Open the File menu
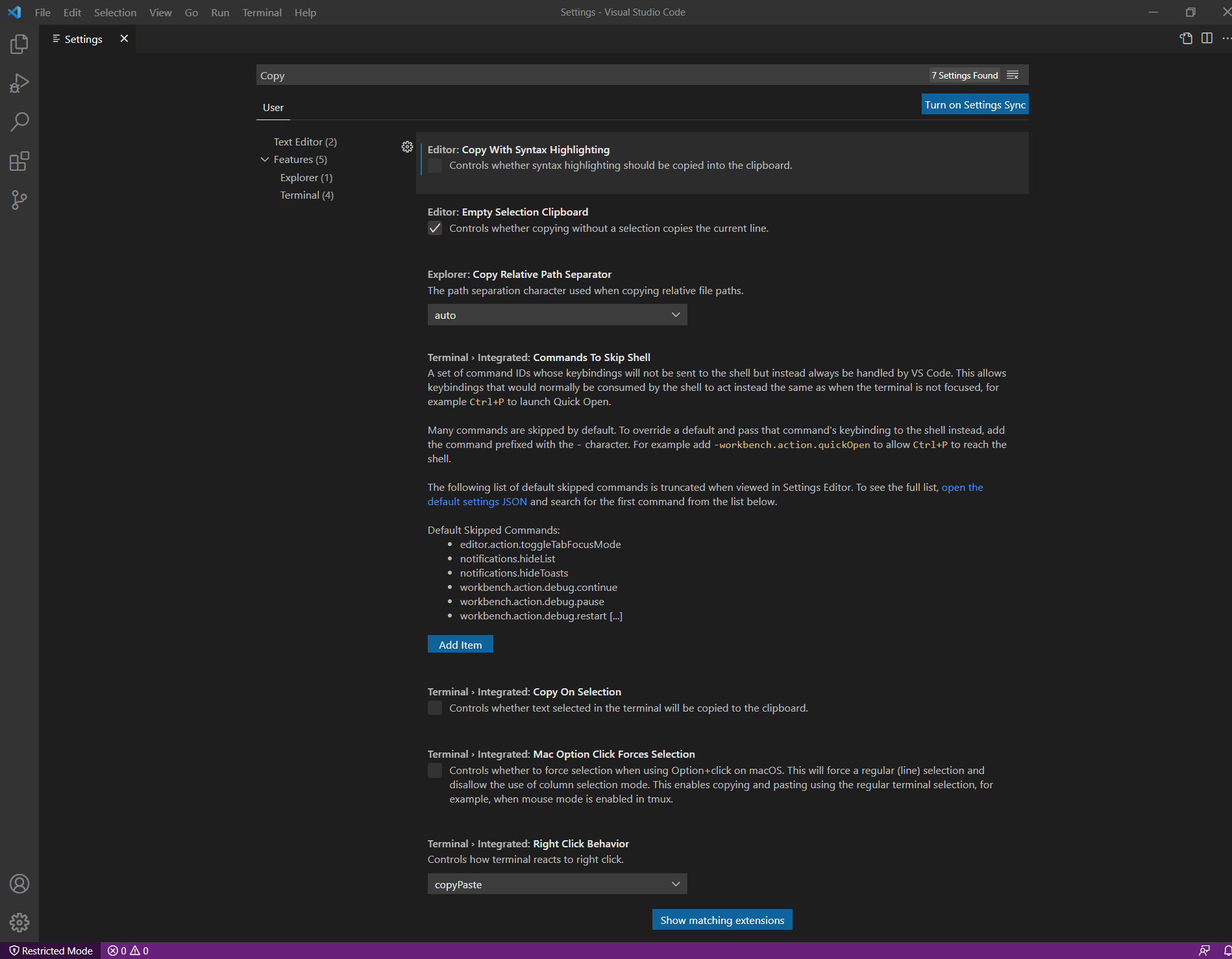This screenshot has width=1232, height=959. [x=43, y=12]
